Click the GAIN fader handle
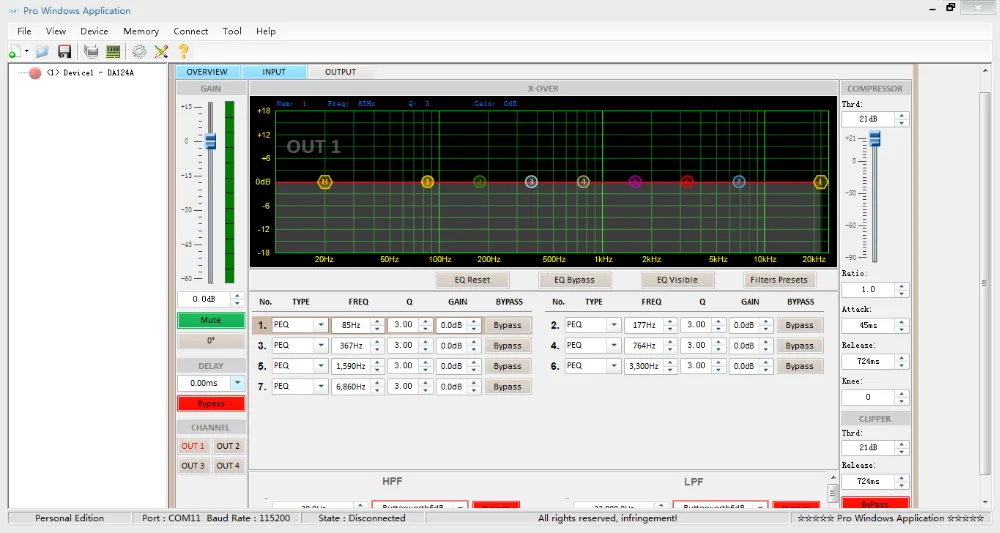The width and height of the screenshot is (1000, 533). click(210, 142)
